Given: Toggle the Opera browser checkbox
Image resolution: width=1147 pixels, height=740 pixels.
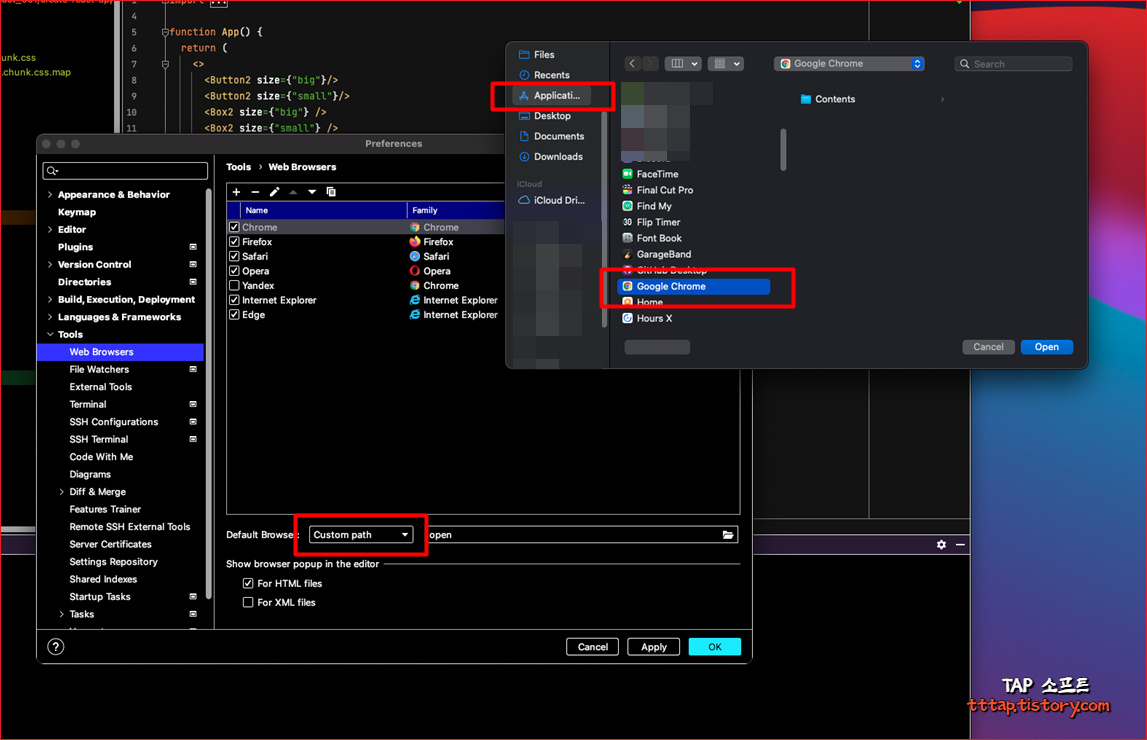Looking at the screenshot, I should pos(234,271).
